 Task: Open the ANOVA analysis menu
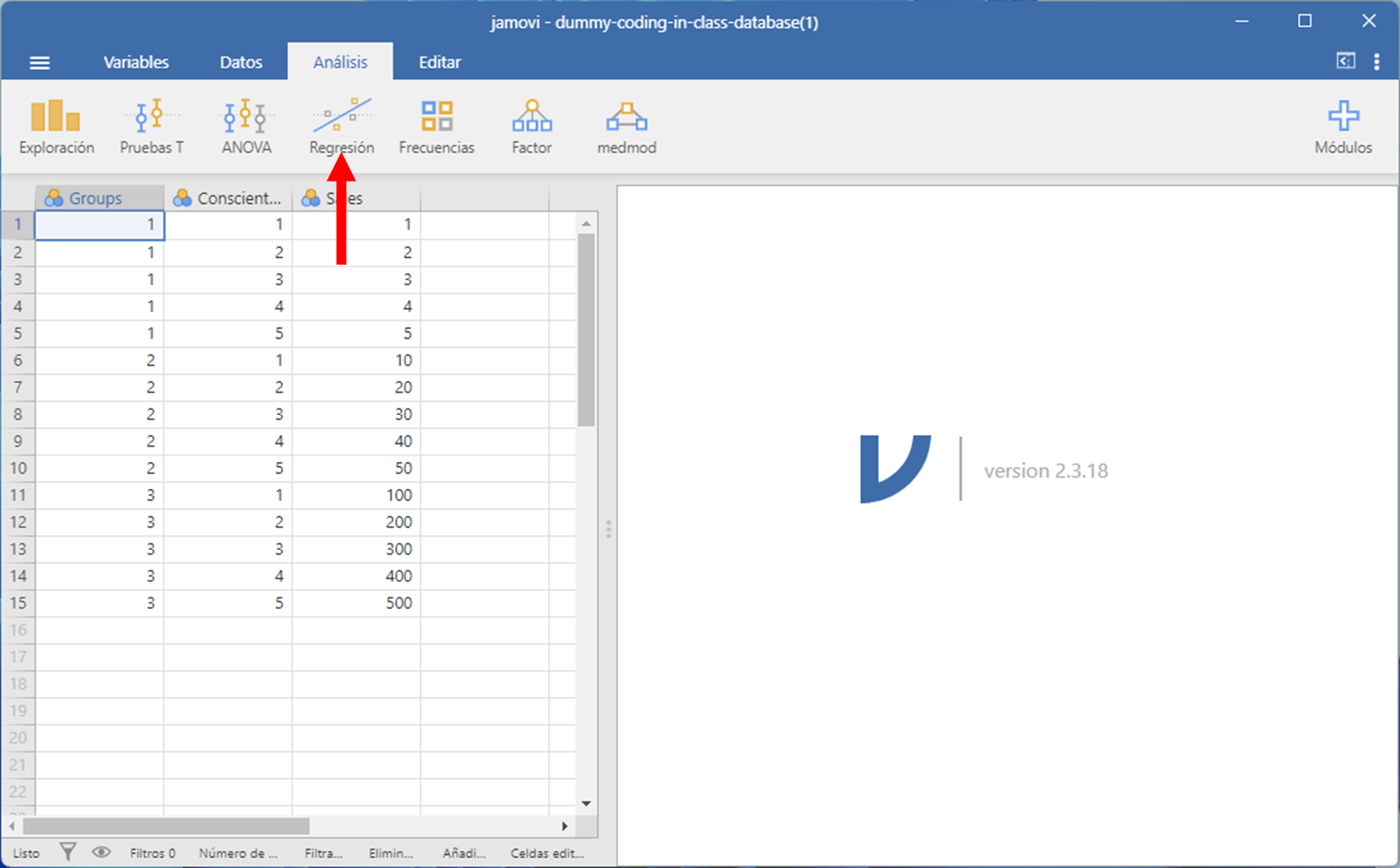pos(246,127)
